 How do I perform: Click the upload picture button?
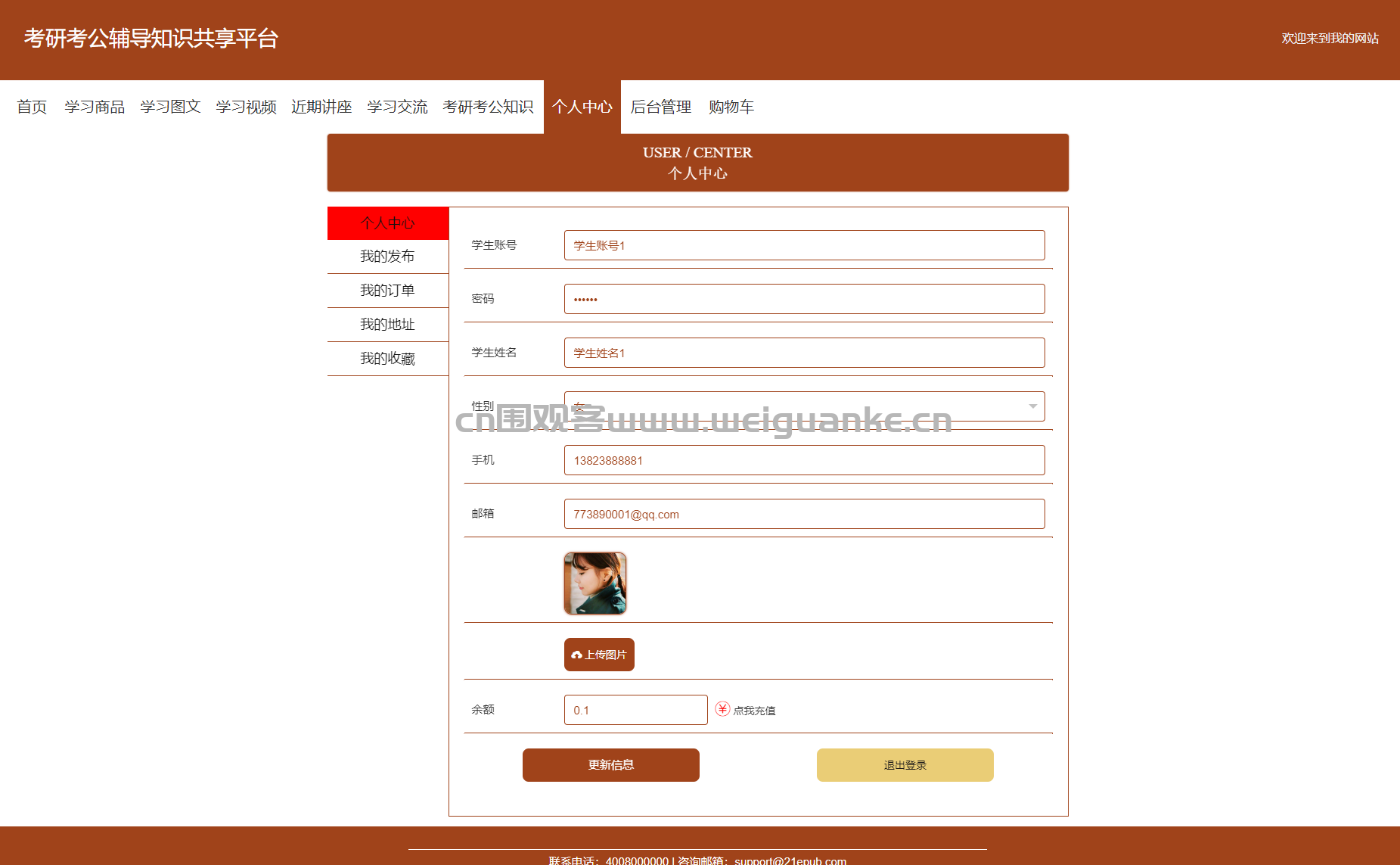tap(599, 655)
